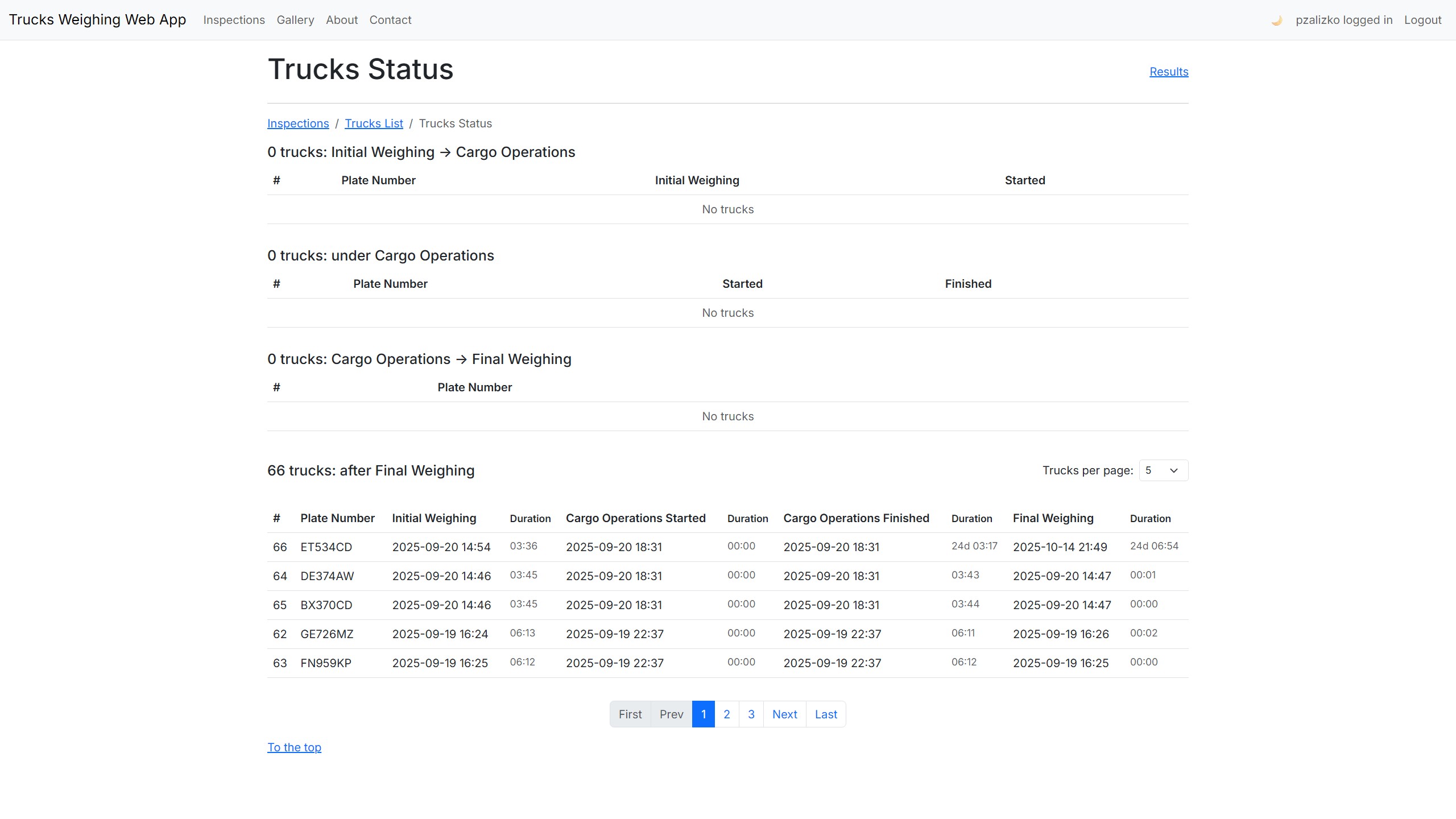Open Trucks per page dropdown

point(1163,470)
